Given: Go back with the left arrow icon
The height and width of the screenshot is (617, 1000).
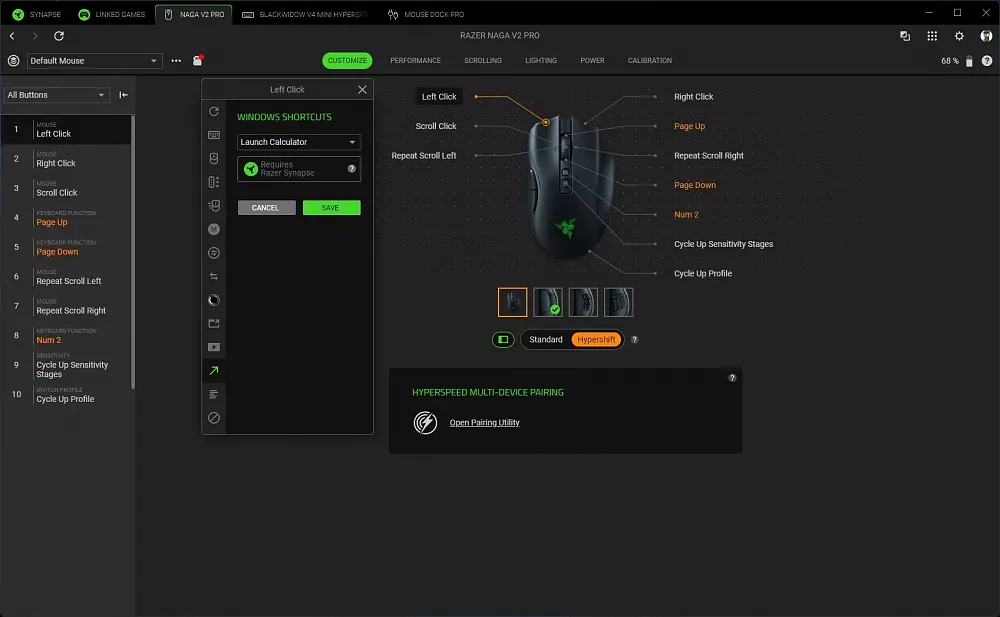Looking at the screenshot, I should pyautogui.click(x=12, y=36).
